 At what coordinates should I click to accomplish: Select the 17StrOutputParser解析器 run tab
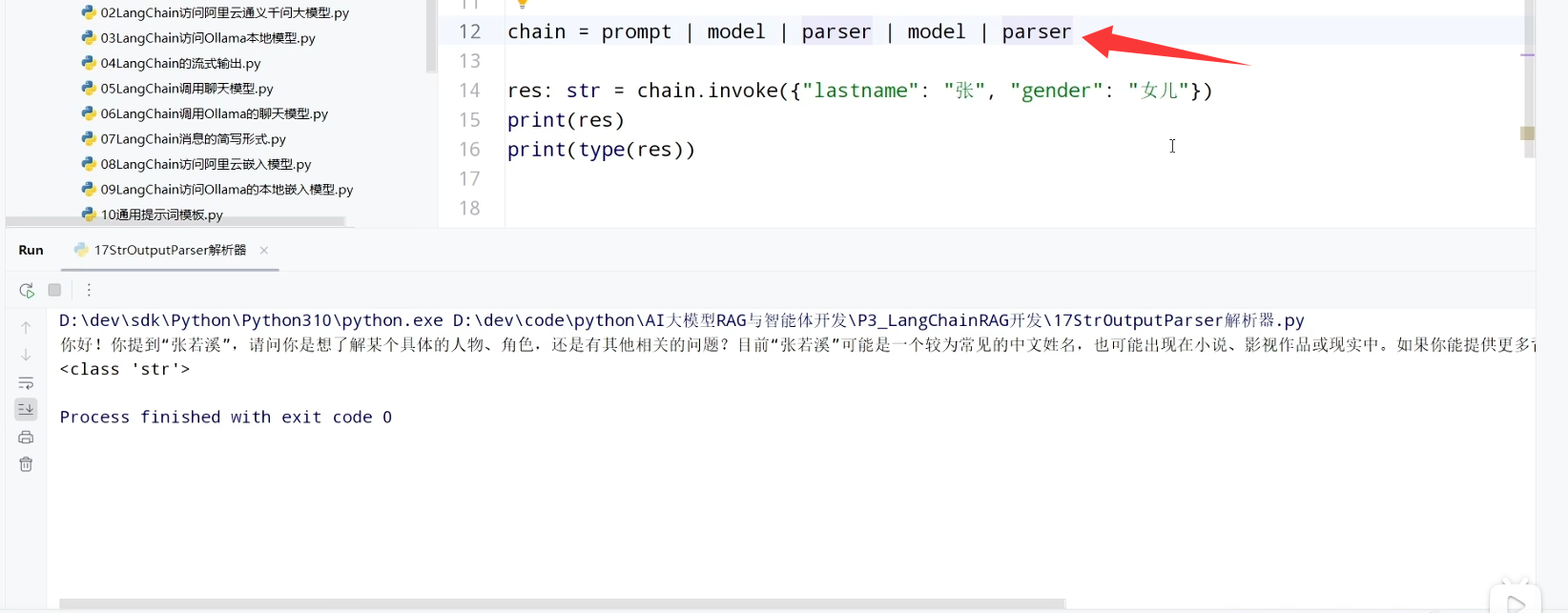(x=160, y=250)
